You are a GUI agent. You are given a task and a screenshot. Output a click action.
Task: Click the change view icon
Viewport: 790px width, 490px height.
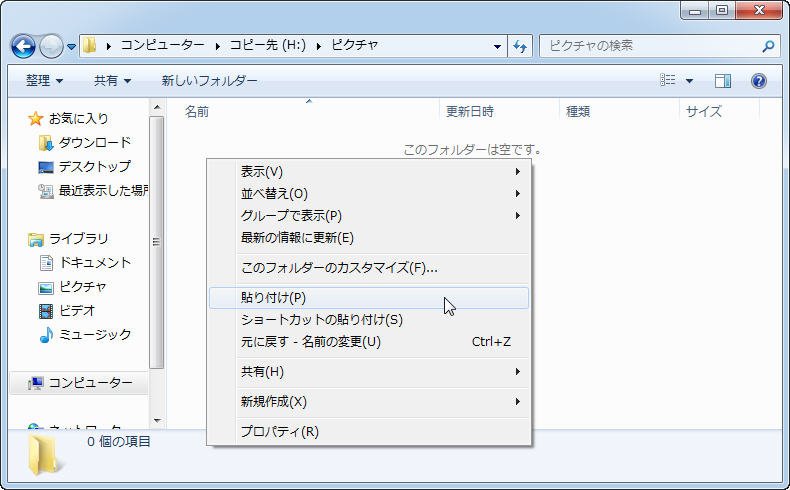point(668,80)
